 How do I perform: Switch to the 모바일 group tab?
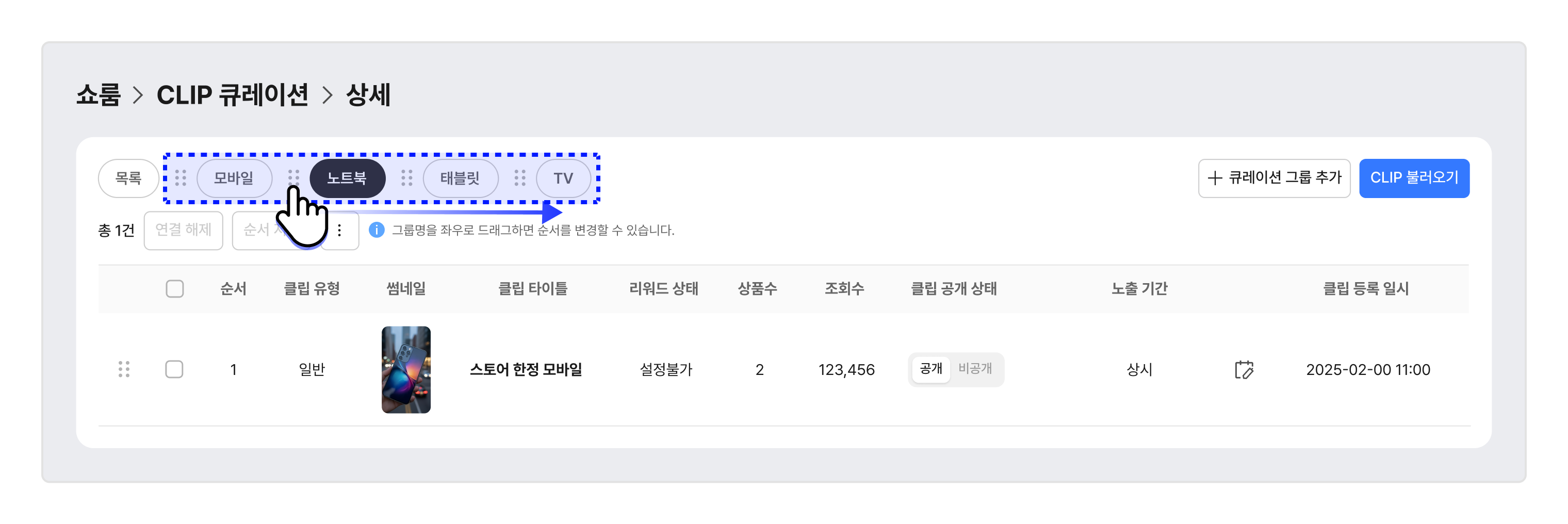234,178
